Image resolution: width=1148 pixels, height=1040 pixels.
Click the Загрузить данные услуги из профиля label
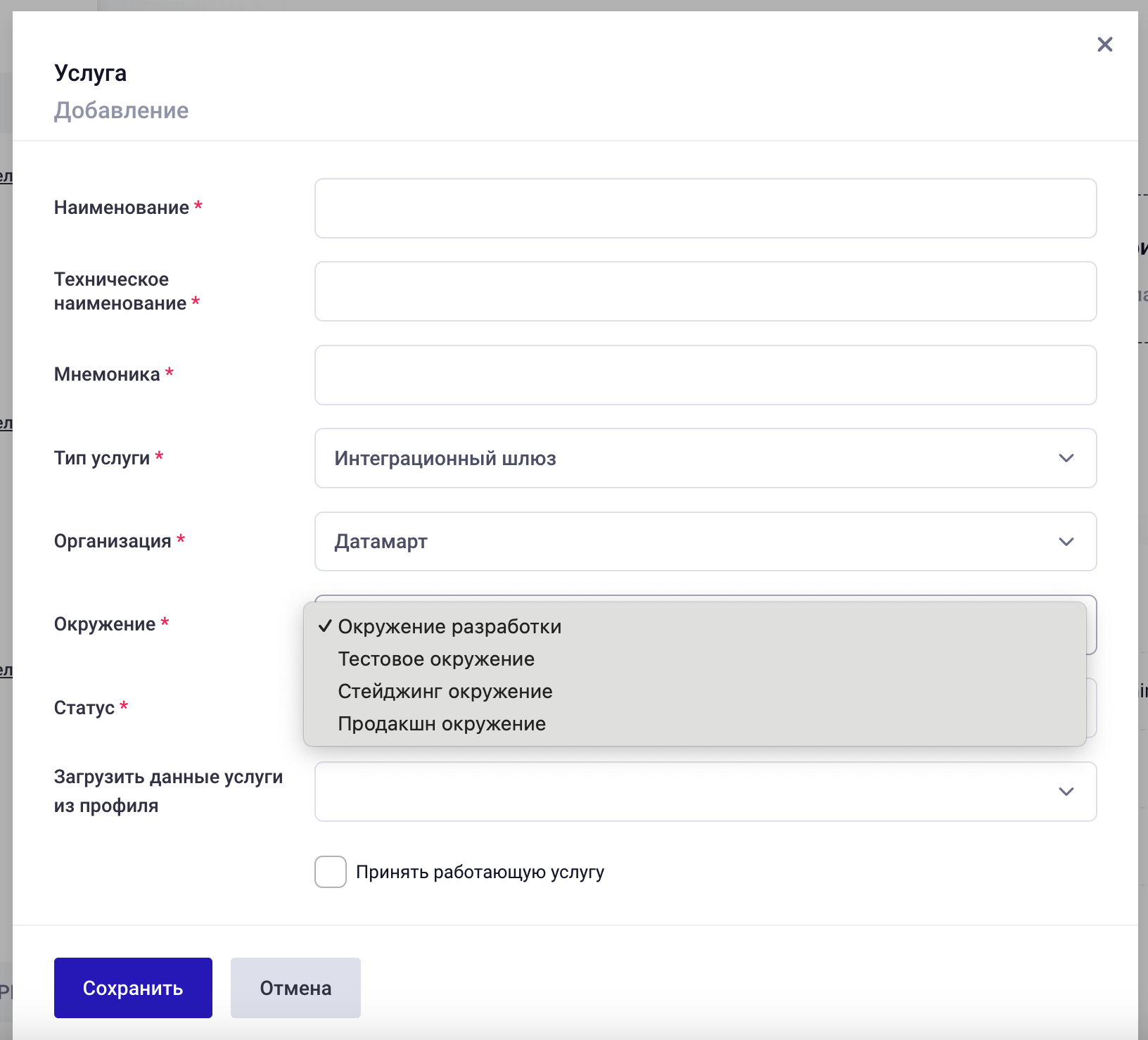coord(168,791)
